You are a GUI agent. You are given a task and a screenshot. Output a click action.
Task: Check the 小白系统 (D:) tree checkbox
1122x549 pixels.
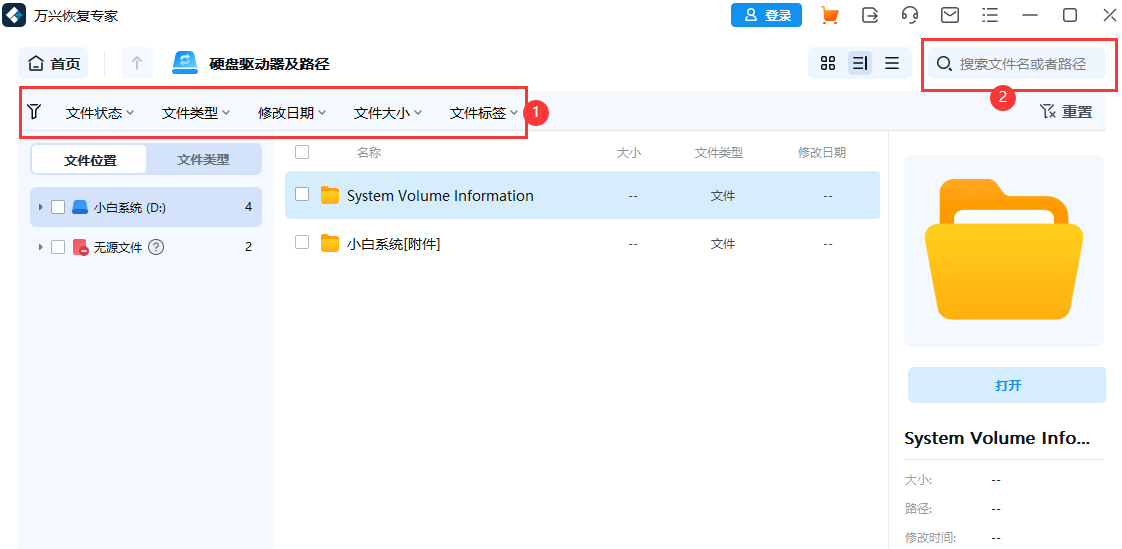click(x=58, y=207)
